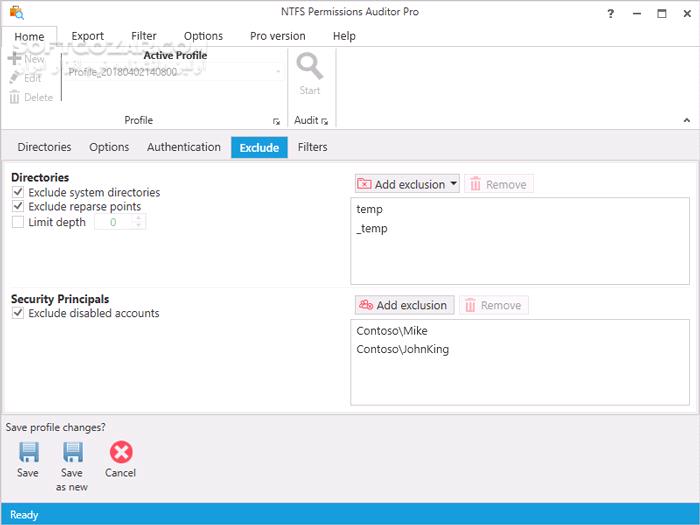Click the New profile plus icon
Screen dimensions: 700x525
click(x=14, y=59)
